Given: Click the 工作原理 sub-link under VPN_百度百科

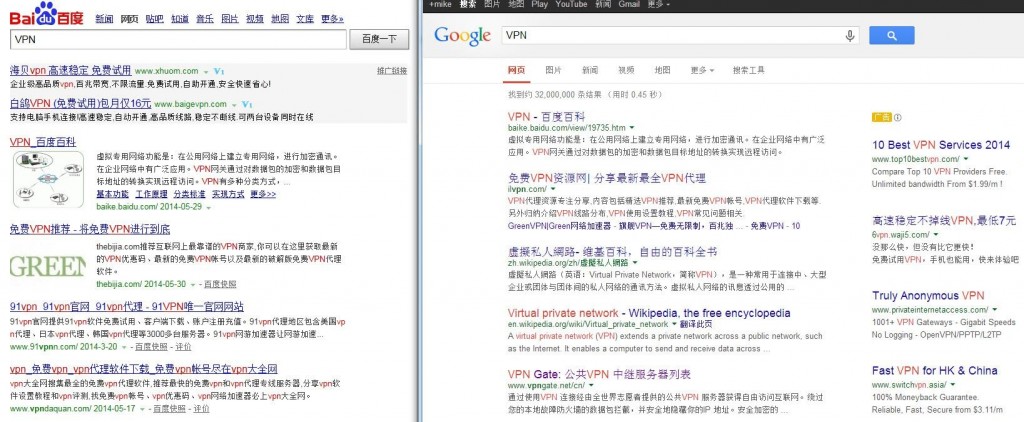Looking at the screenshot, I should [152, 195].
